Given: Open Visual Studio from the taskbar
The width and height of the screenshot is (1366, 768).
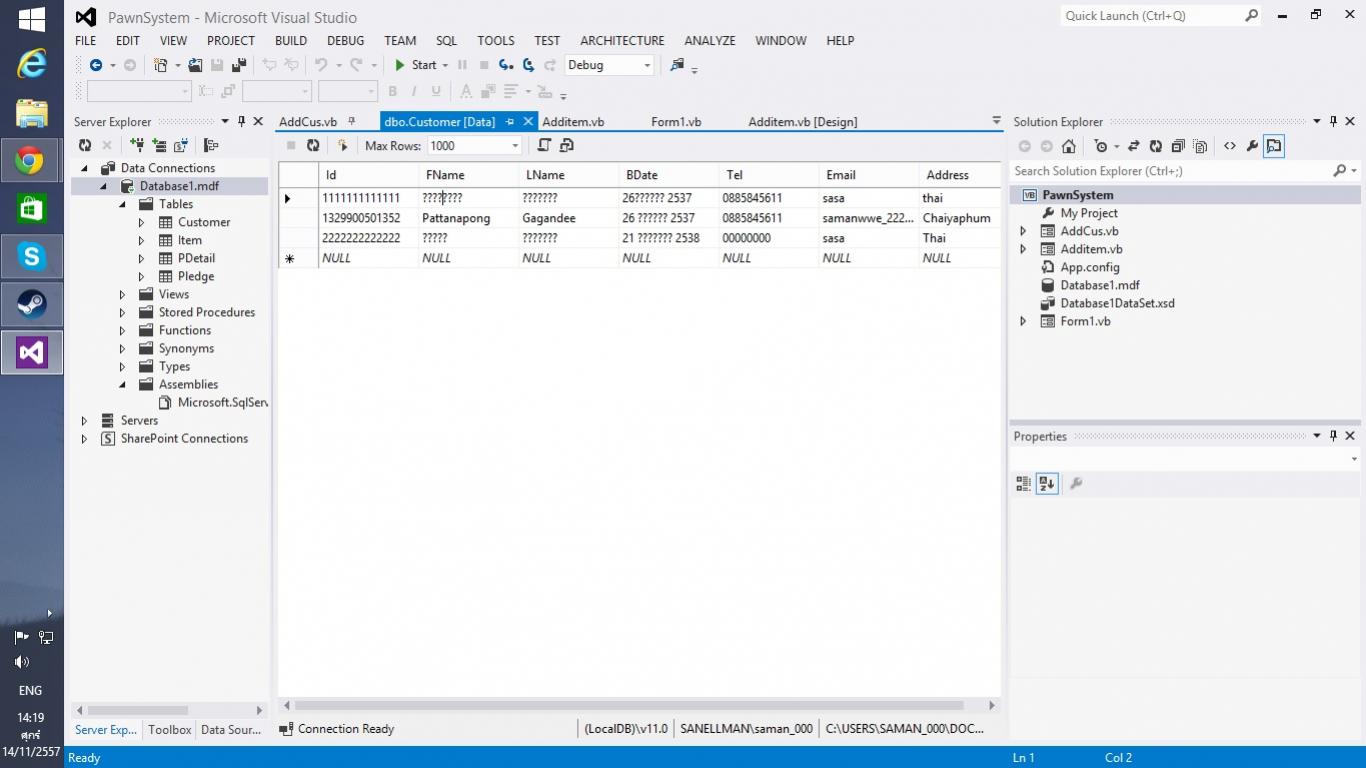Looking at the screenshot, I should (x=32, y=352).
